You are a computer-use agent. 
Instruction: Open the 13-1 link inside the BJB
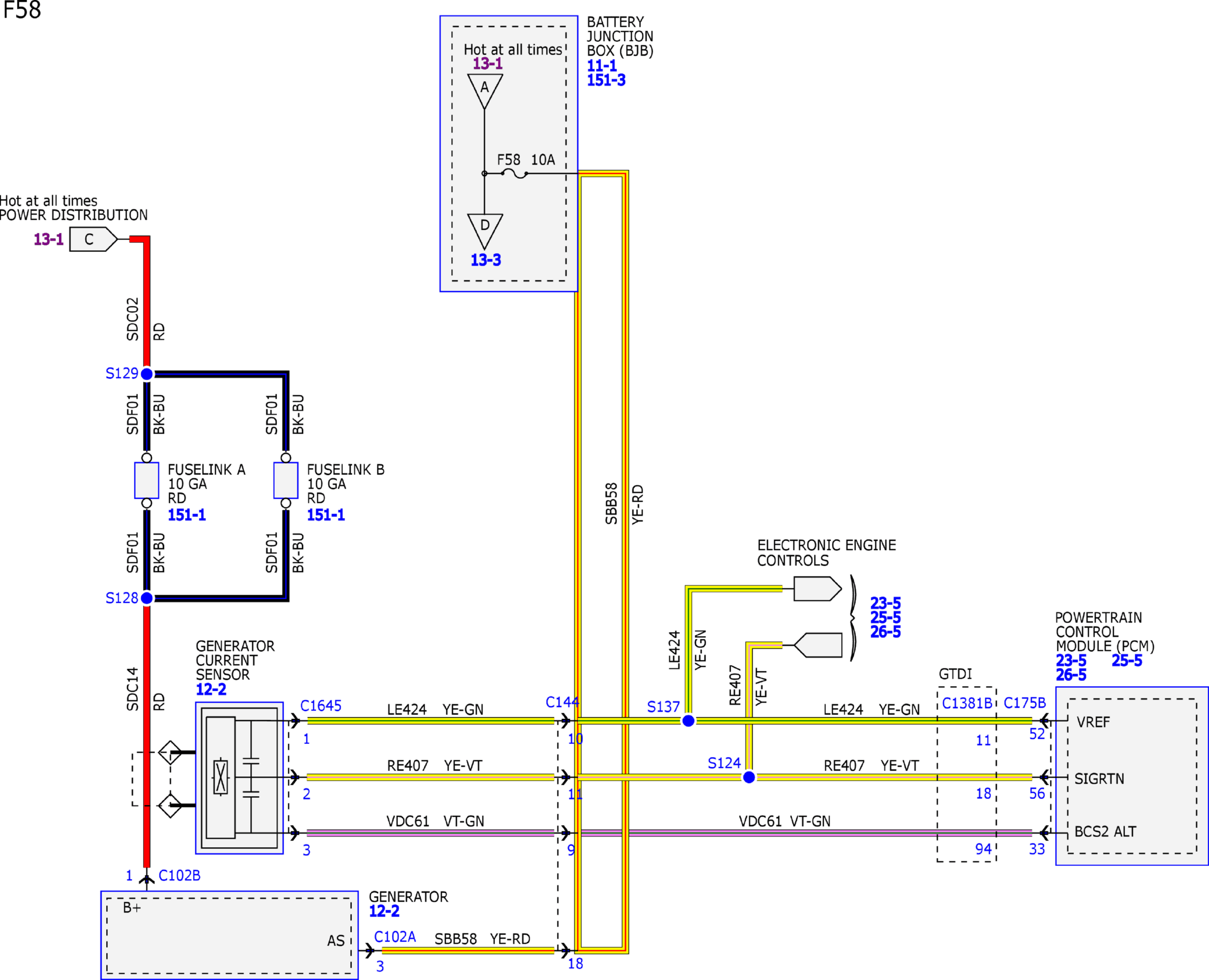point(488,64)
